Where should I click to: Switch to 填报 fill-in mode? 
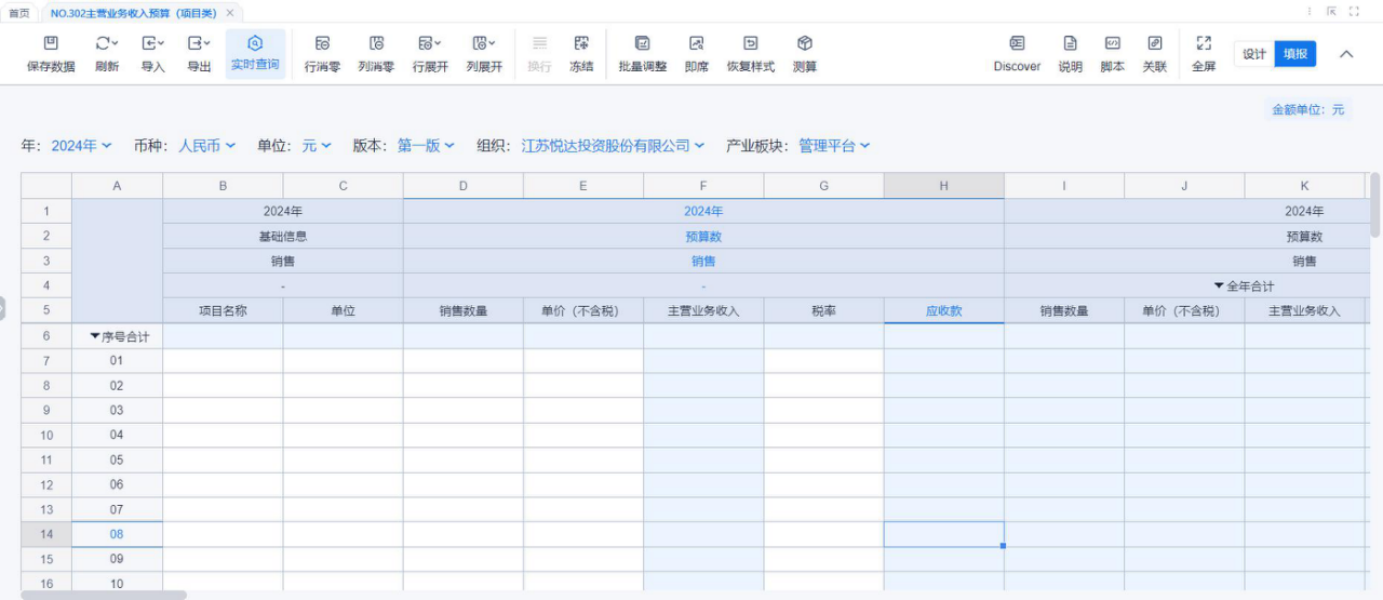click(x=1295, y=54)
